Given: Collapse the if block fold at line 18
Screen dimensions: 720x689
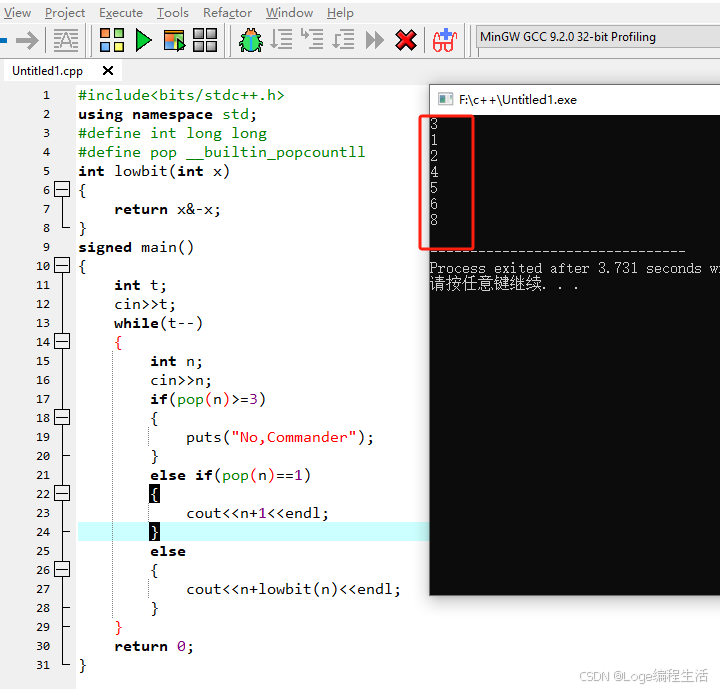Looking at the screenshot, I should [62, 418].
